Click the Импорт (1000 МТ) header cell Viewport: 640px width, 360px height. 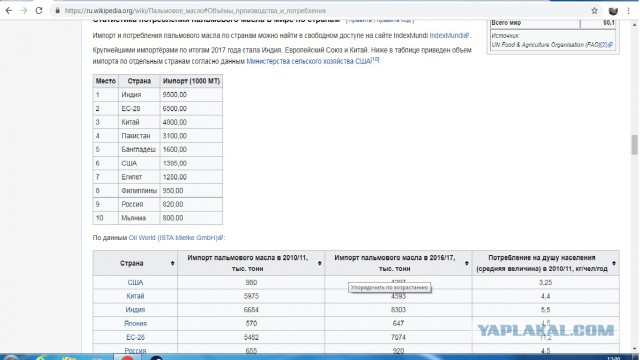click(191, 81)
